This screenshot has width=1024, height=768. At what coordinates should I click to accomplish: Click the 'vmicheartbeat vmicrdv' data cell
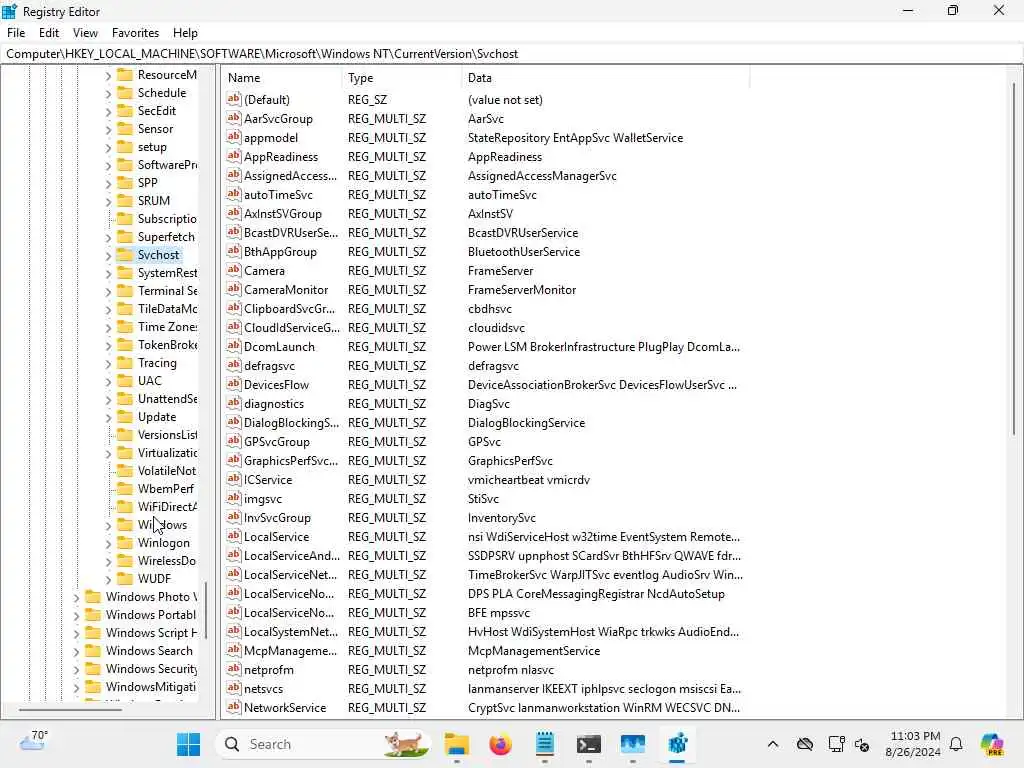pos(528,479)
